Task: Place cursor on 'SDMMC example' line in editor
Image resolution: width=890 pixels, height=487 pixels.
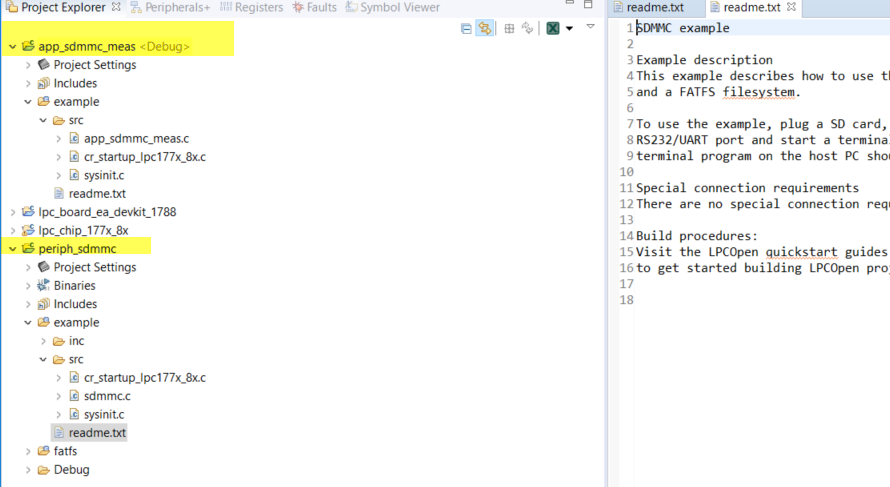Action: (x=683, y=28)
